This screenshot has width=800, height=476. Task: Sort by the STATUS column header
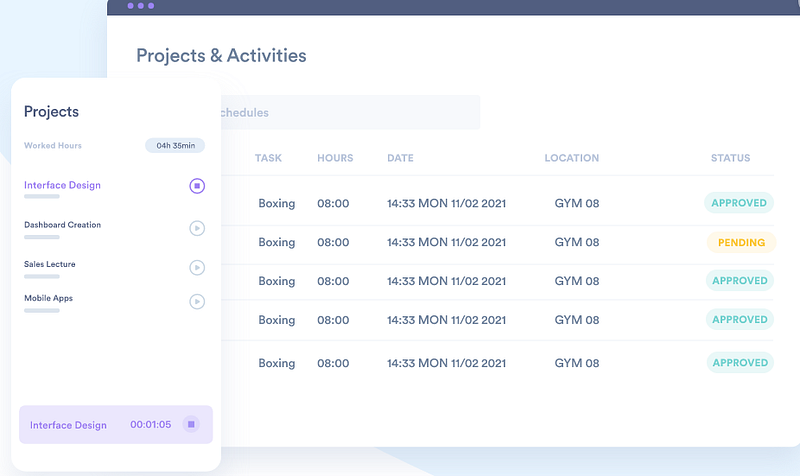[x=731, y=158]
